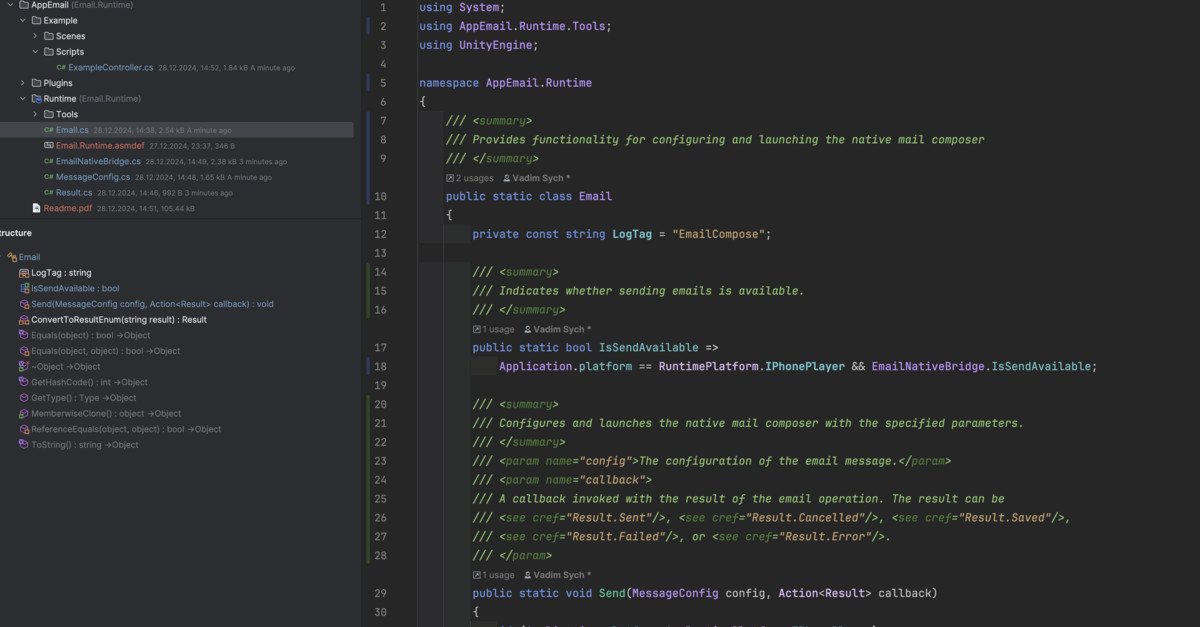Click the '2 usages' hint above Email class
The width and height of the screenshot is (1200, 627).
[x=474, y=178]
